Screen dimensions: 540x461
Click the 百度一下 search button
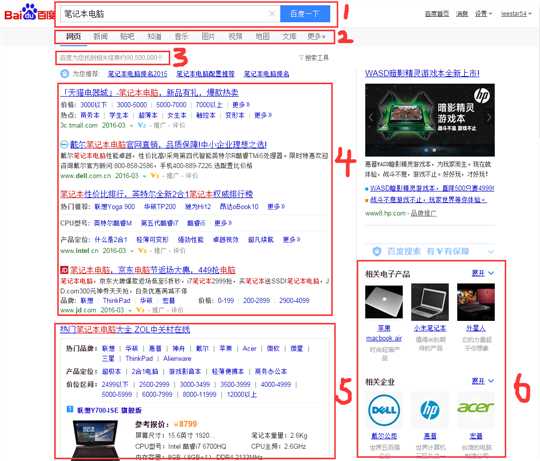tap(305, 14)
